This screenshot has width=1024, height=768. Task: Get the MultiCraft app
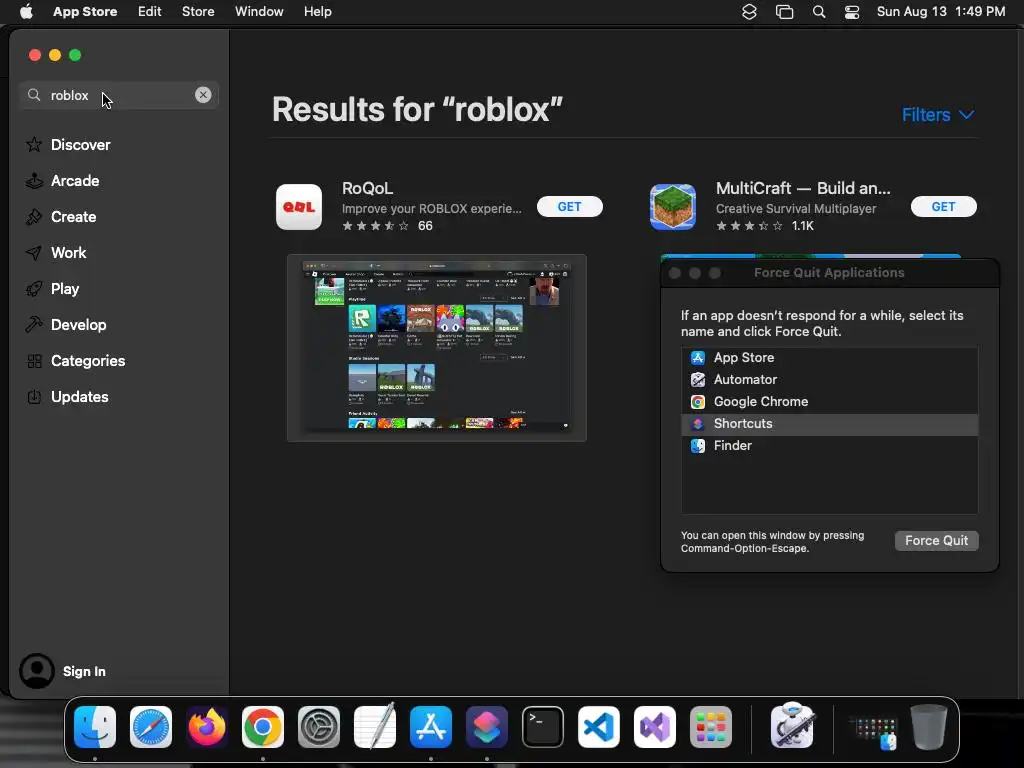(x=944, y=206)
